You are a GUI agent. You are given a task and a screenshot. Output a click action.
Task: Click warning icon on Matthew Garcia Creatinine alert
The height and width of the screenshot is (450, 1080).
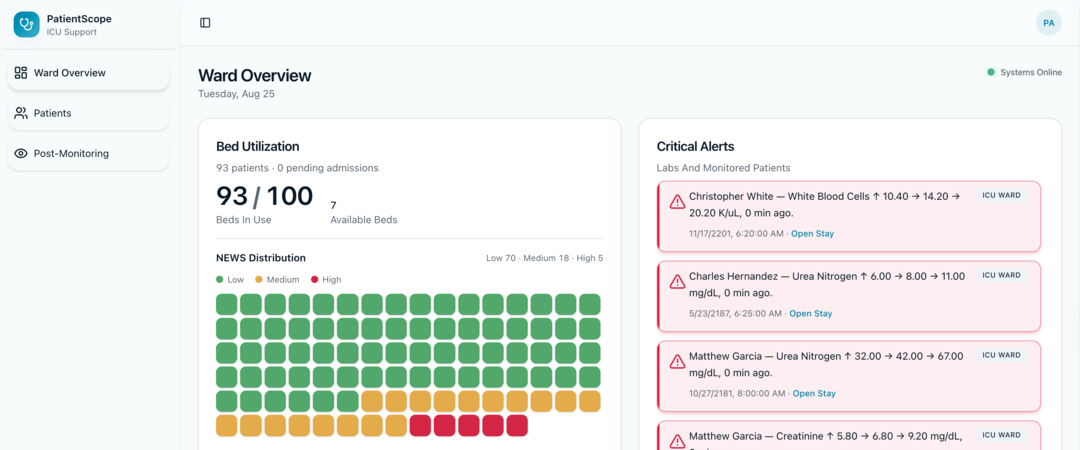tap(677, 441)
